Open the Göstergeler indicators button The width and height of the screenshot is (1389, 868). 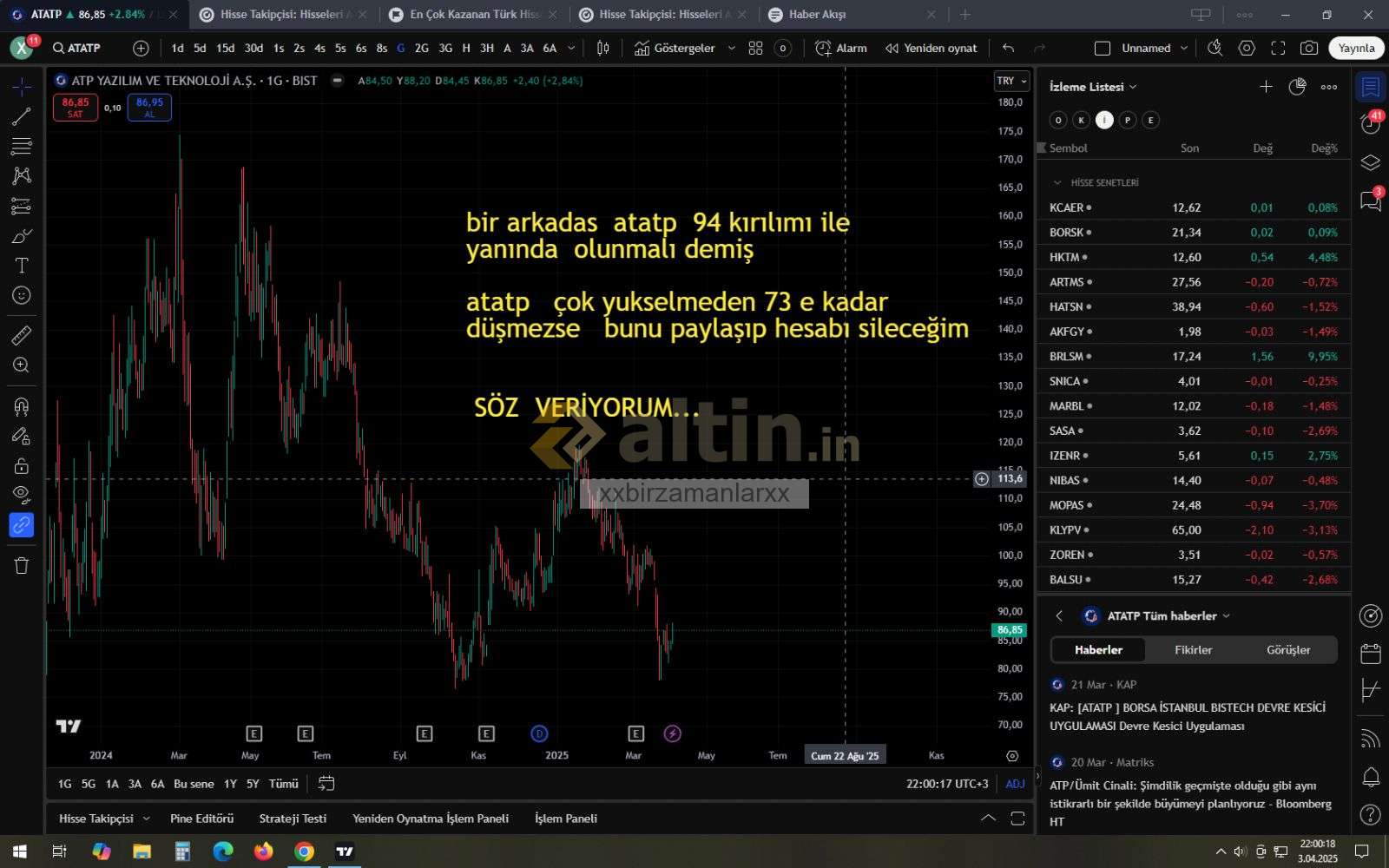[675, 48]
